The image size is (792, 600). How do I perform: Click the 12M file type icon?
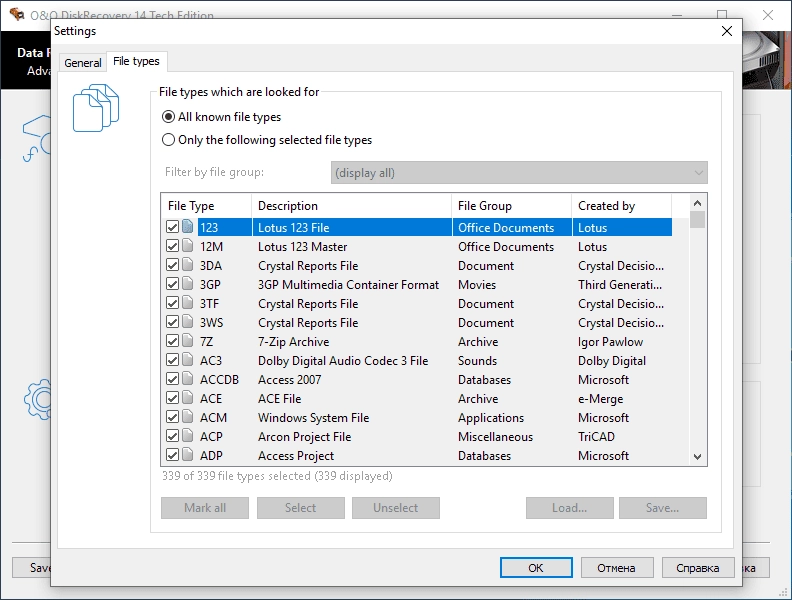tap(187, 245)
